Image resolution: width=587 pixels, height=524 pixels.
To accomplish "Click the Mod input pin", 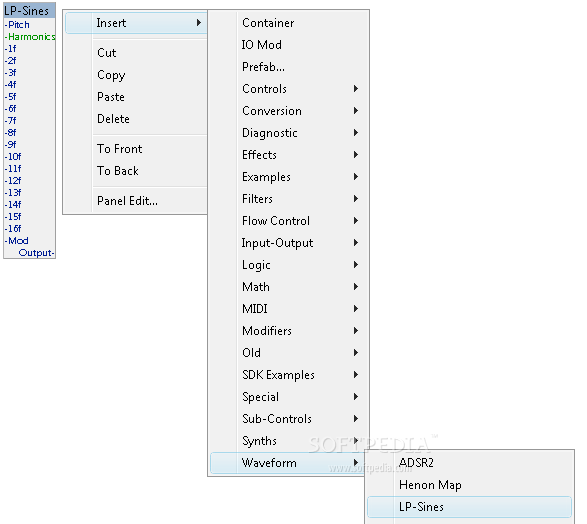I will click(16, 240).
